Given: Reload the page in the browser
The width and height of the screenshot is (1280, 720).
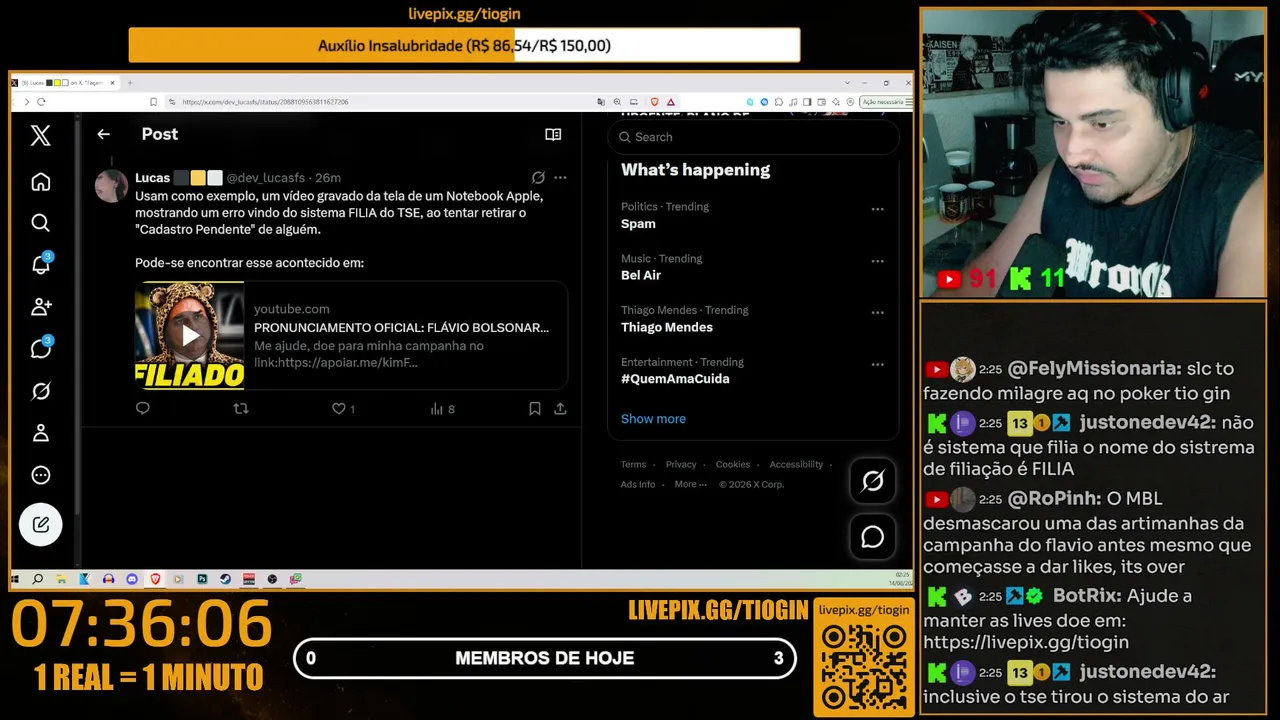Looking at the screenshot, I should 41,102.
